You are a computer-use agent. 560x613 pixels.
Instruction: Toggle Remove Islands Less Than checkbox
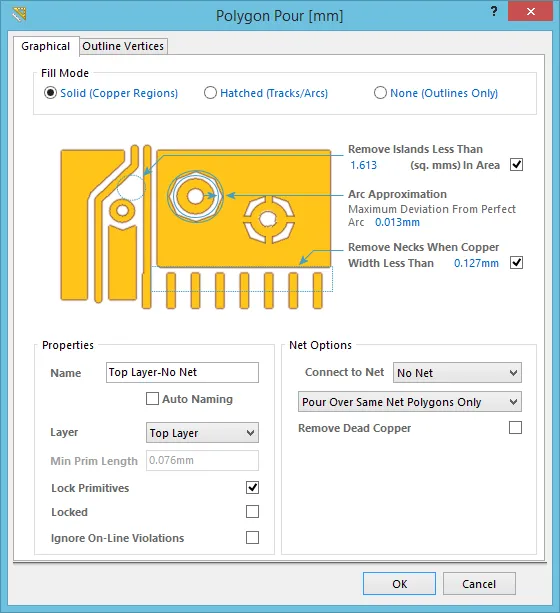pos(516,165)
